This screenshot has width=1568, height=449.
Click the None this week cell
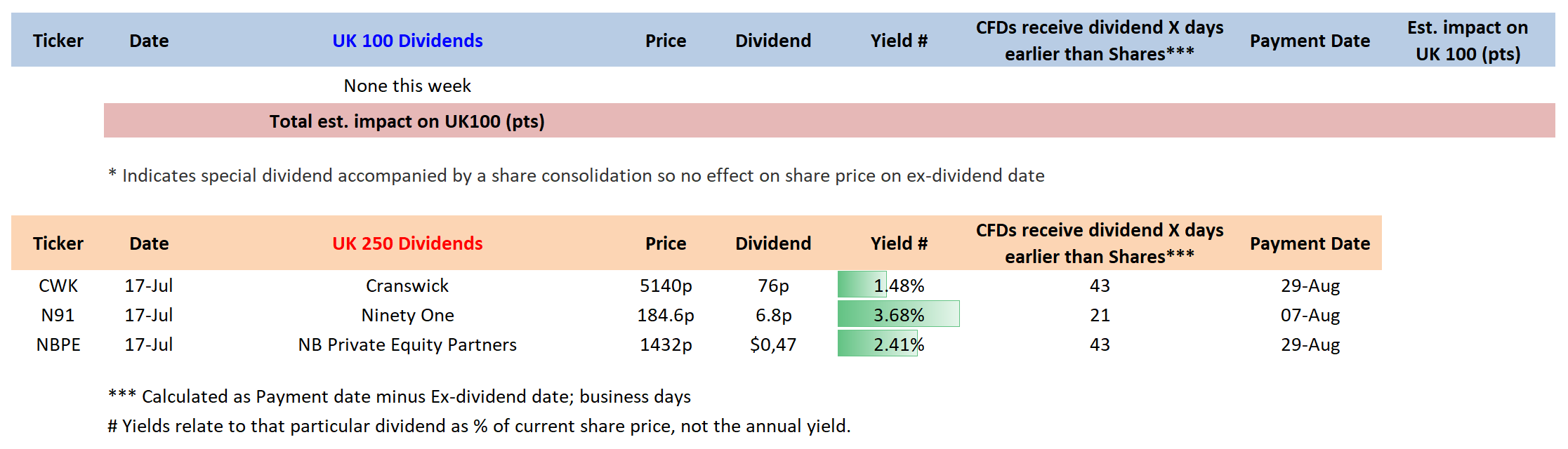[407, 86]
